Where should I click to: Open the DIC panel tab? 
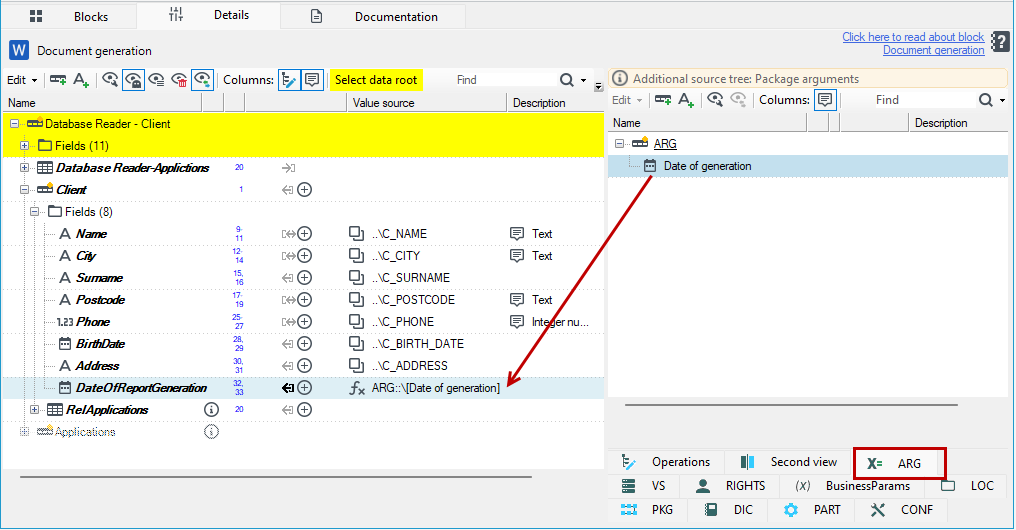(728, 509)
